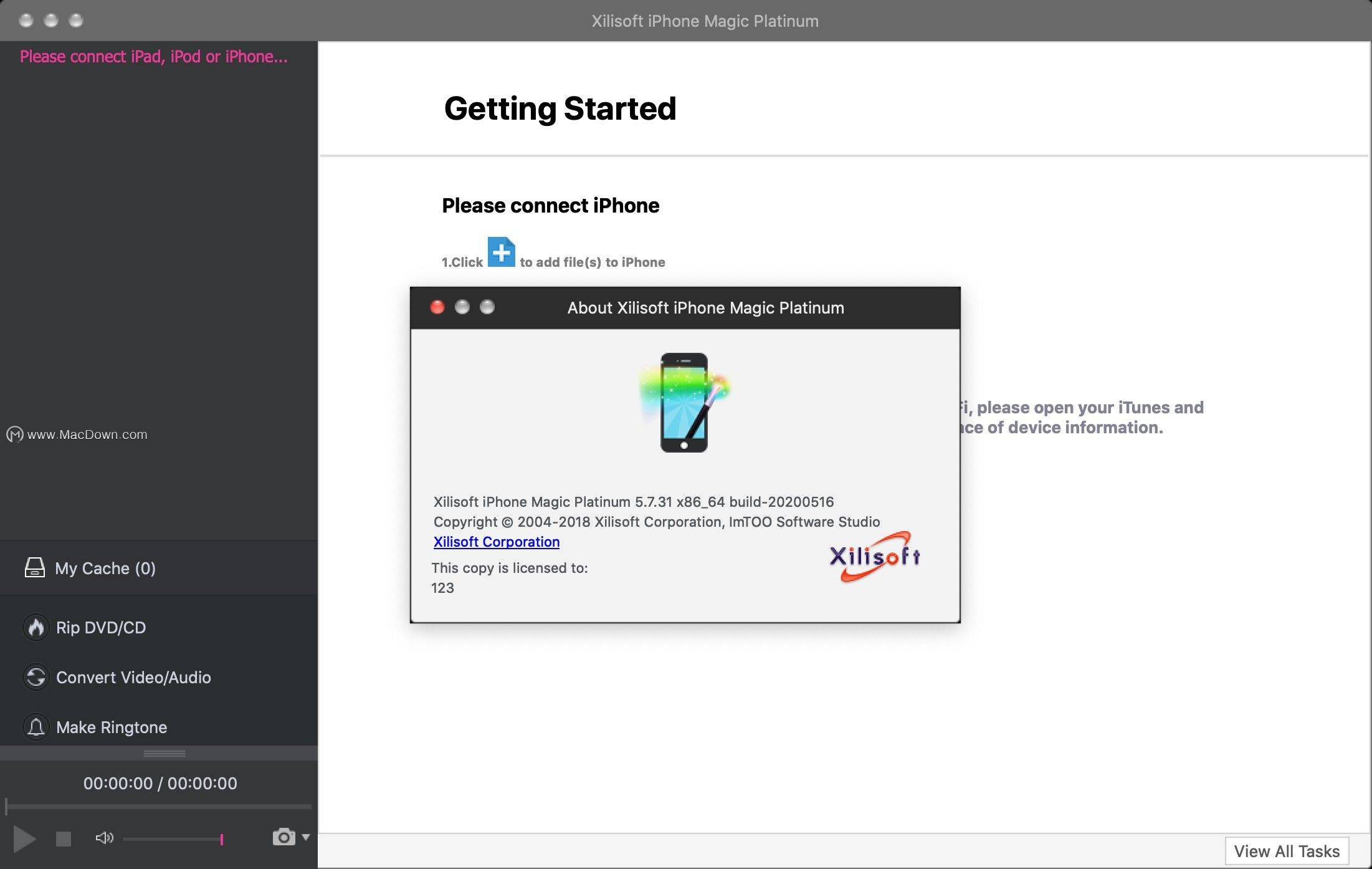Mute audio with the speaker icon
Screen dimensions: 1372x869
point(104,838)
